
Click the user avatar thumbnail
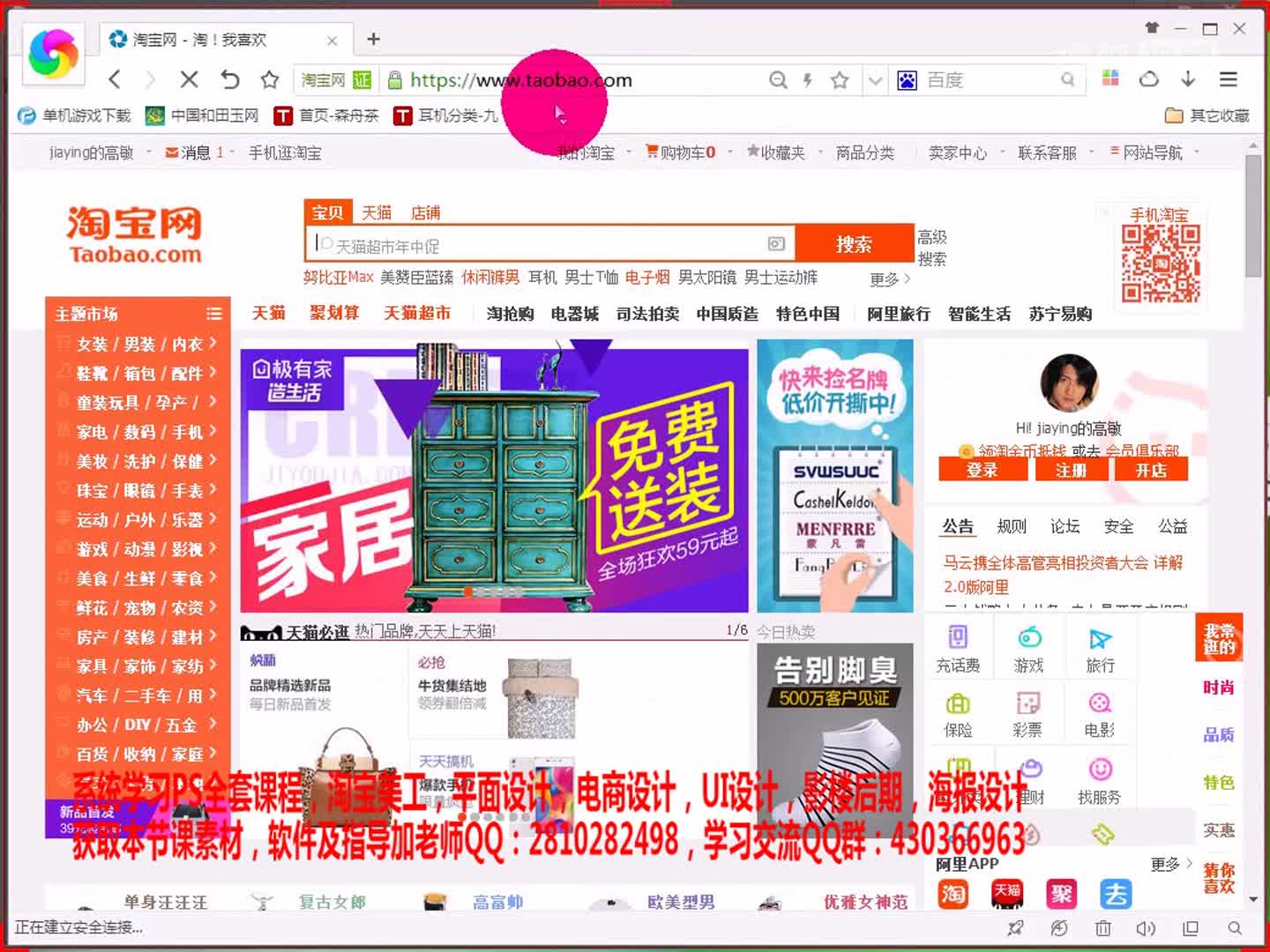click(x=1069, y=383)
